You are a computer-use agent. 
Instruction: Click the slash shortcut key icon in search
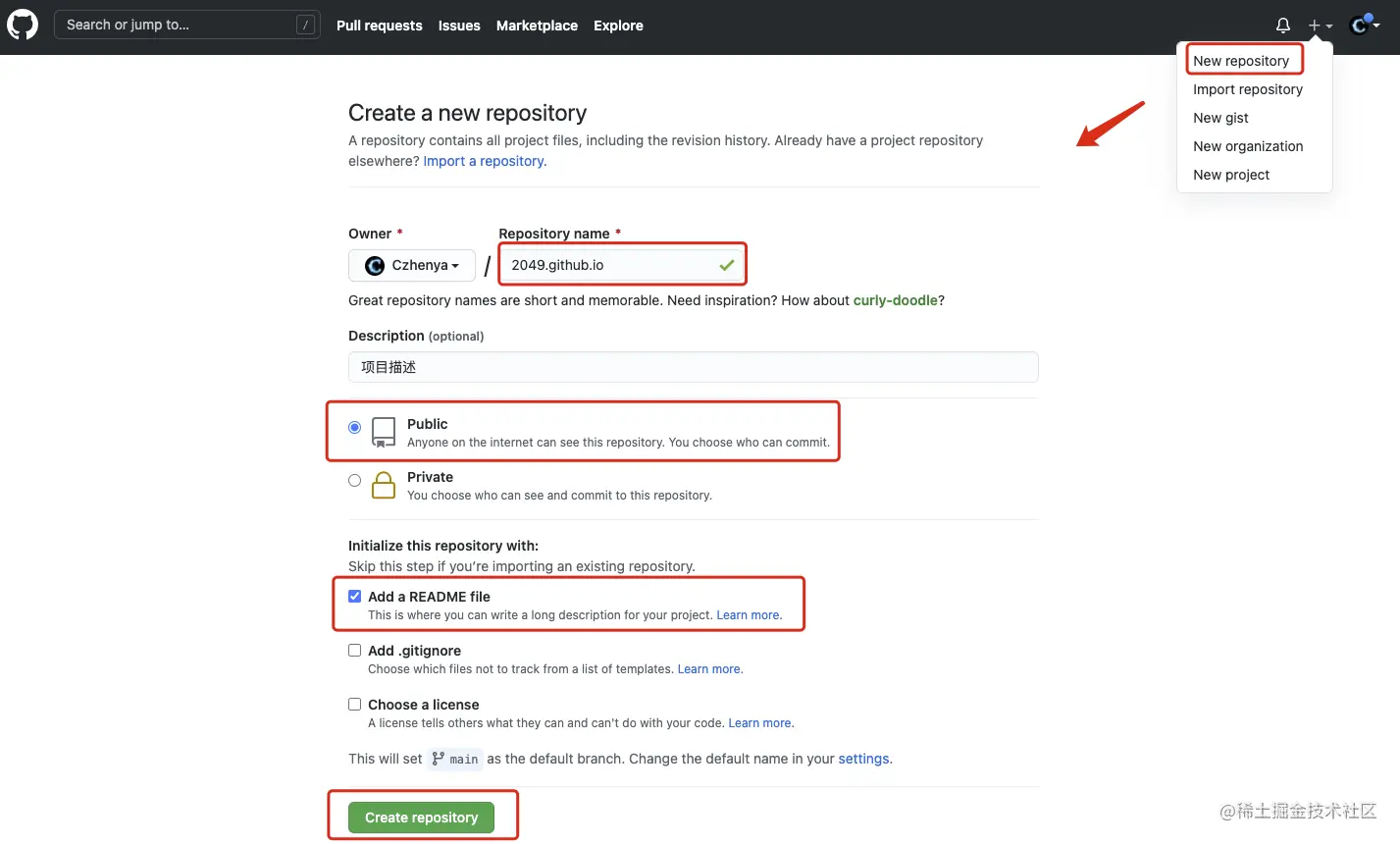point(306,26)
